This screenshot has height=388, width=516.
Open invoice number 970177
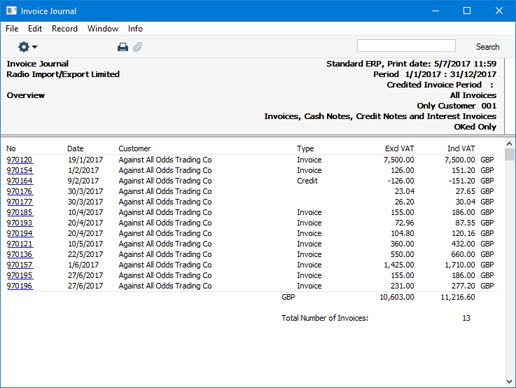pos(20,202)
